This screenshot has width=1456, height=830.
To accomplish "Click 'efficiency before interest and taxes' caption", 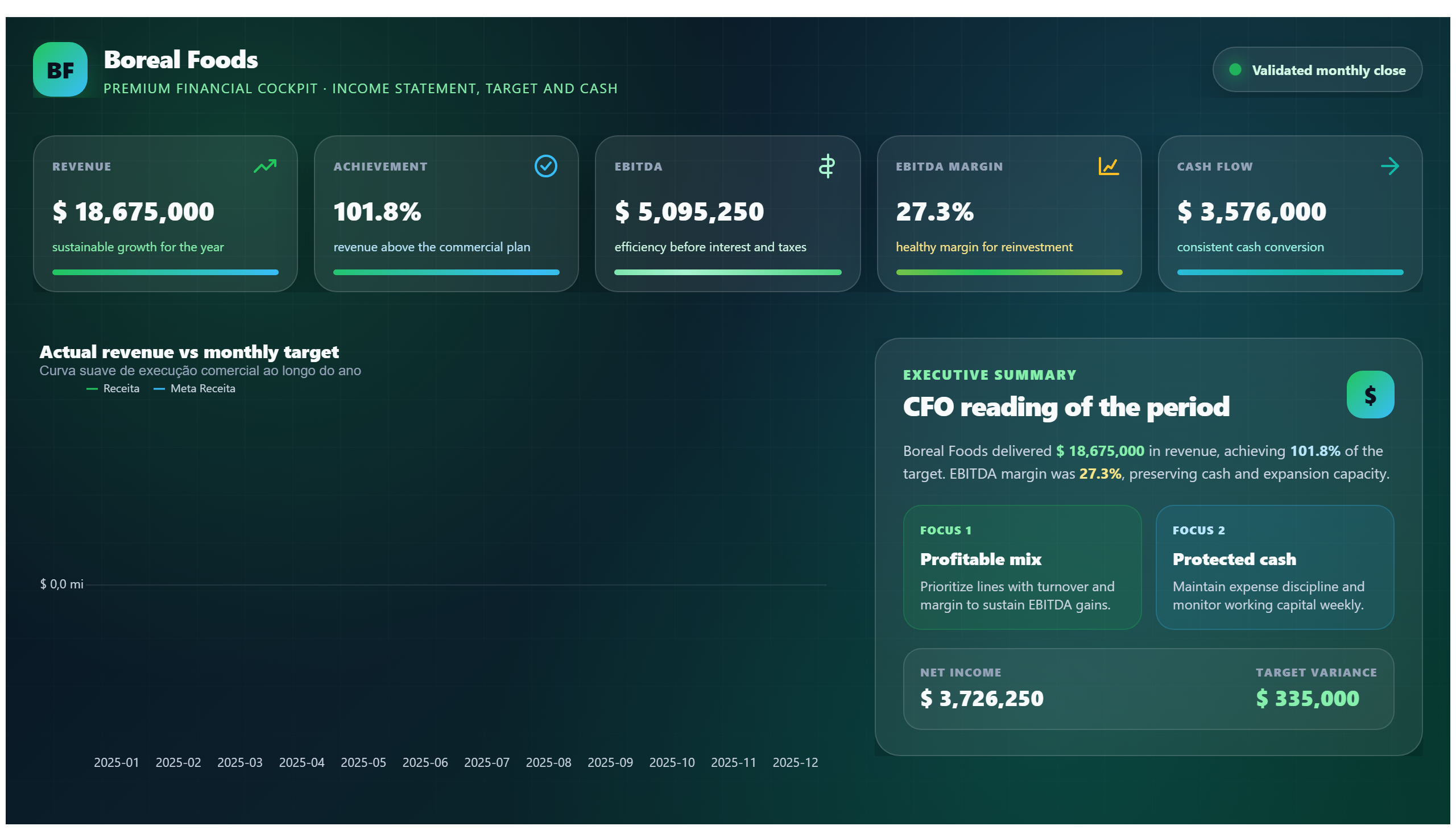I will coord(710,247).
